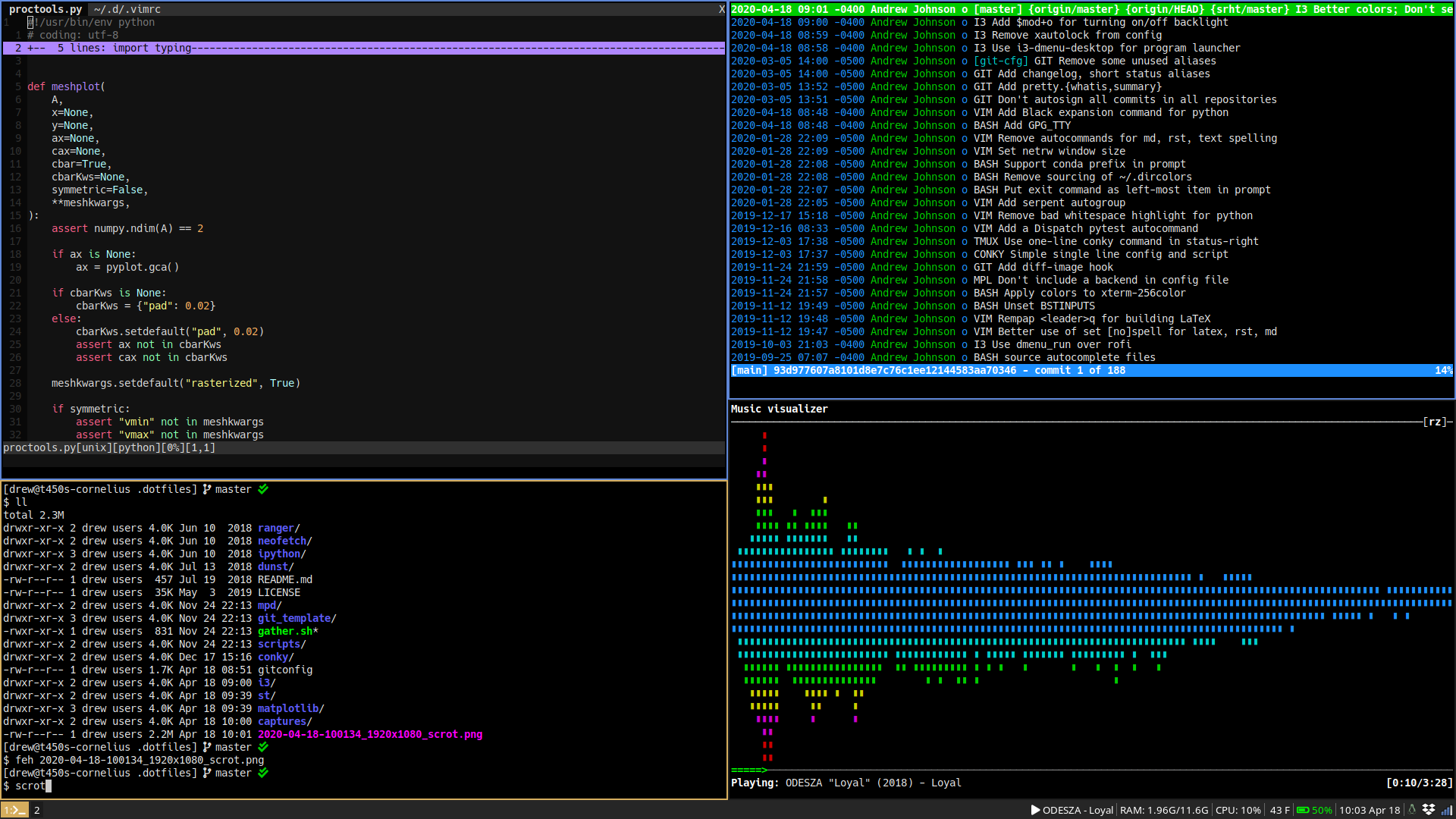Click the RAM usage indicator in status bar
Screen dimensions: 1456x819
(x=1164, y=810)
